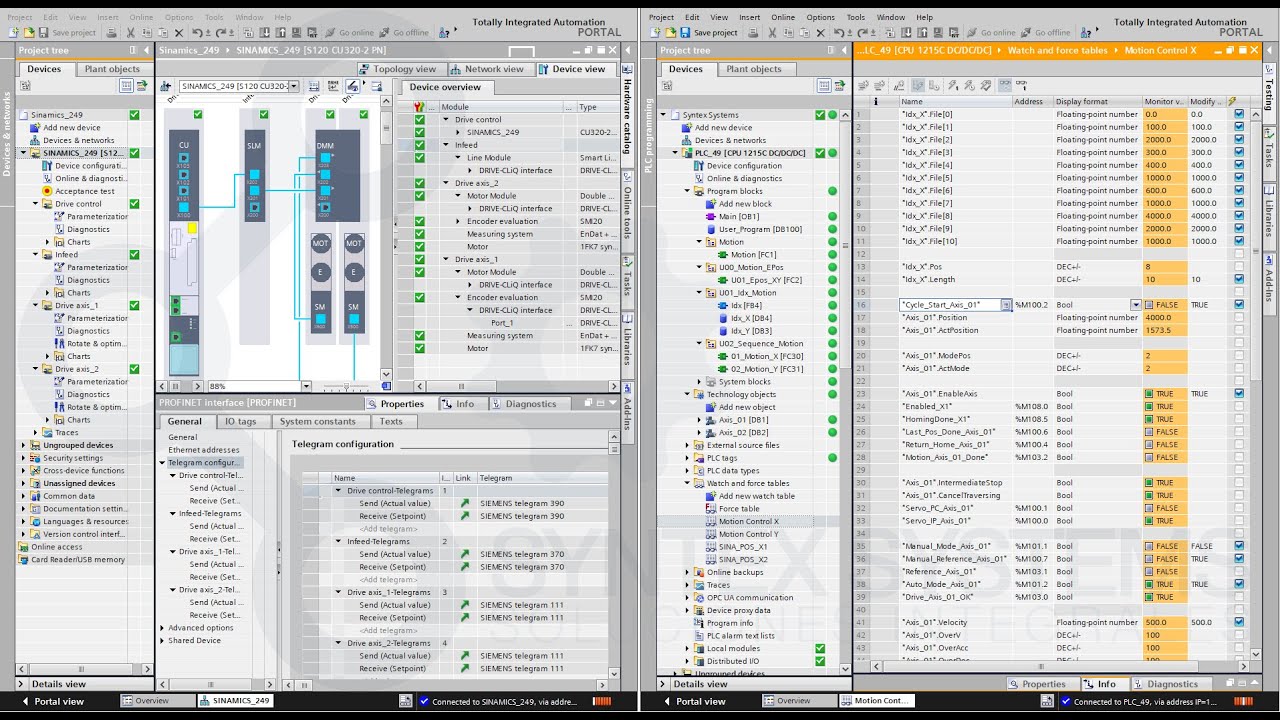The image size is (1280, 720).
Task: Toggle modify checkbox for Cycle_Start_Axis_01 row
Action: coord(1239,305)
